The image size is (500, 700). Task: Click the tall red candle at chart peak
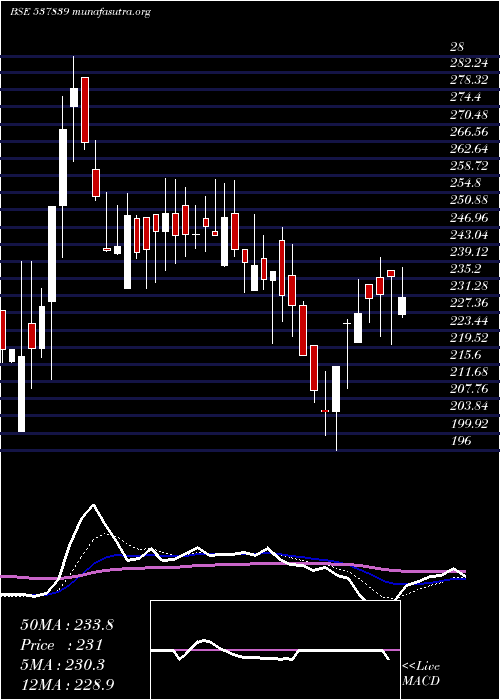pos(85,110)
